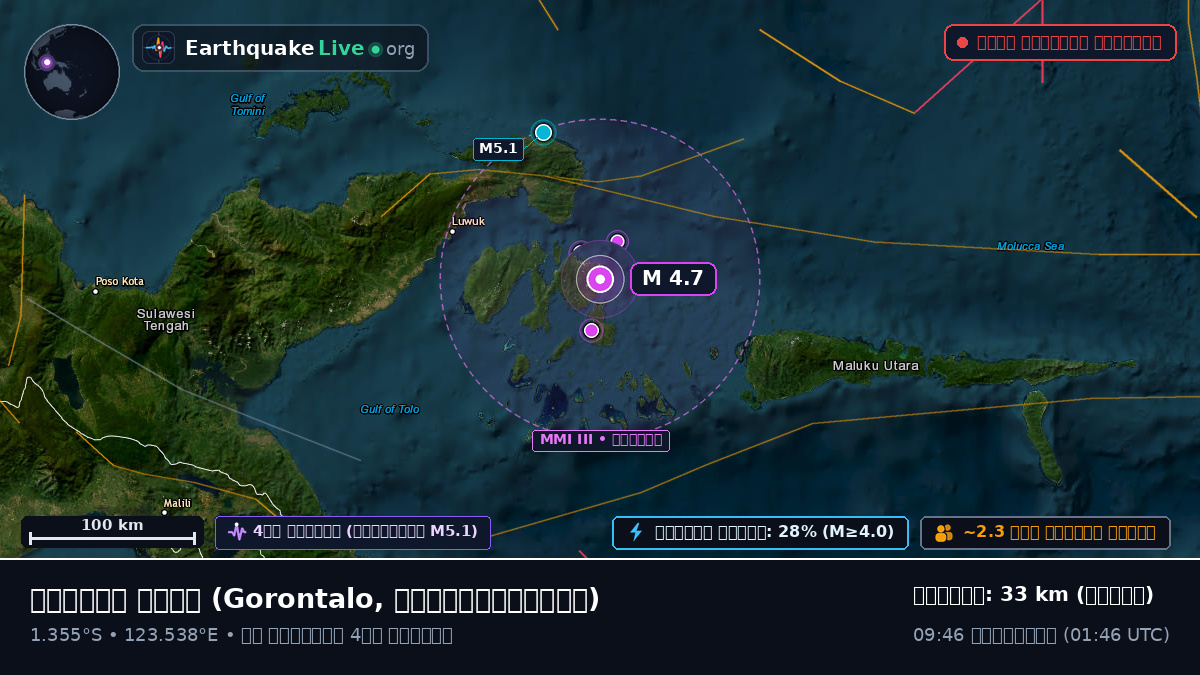Click the red dot in the alert banner
This screenshot has height=675, width=1200.
pos(962,42)
